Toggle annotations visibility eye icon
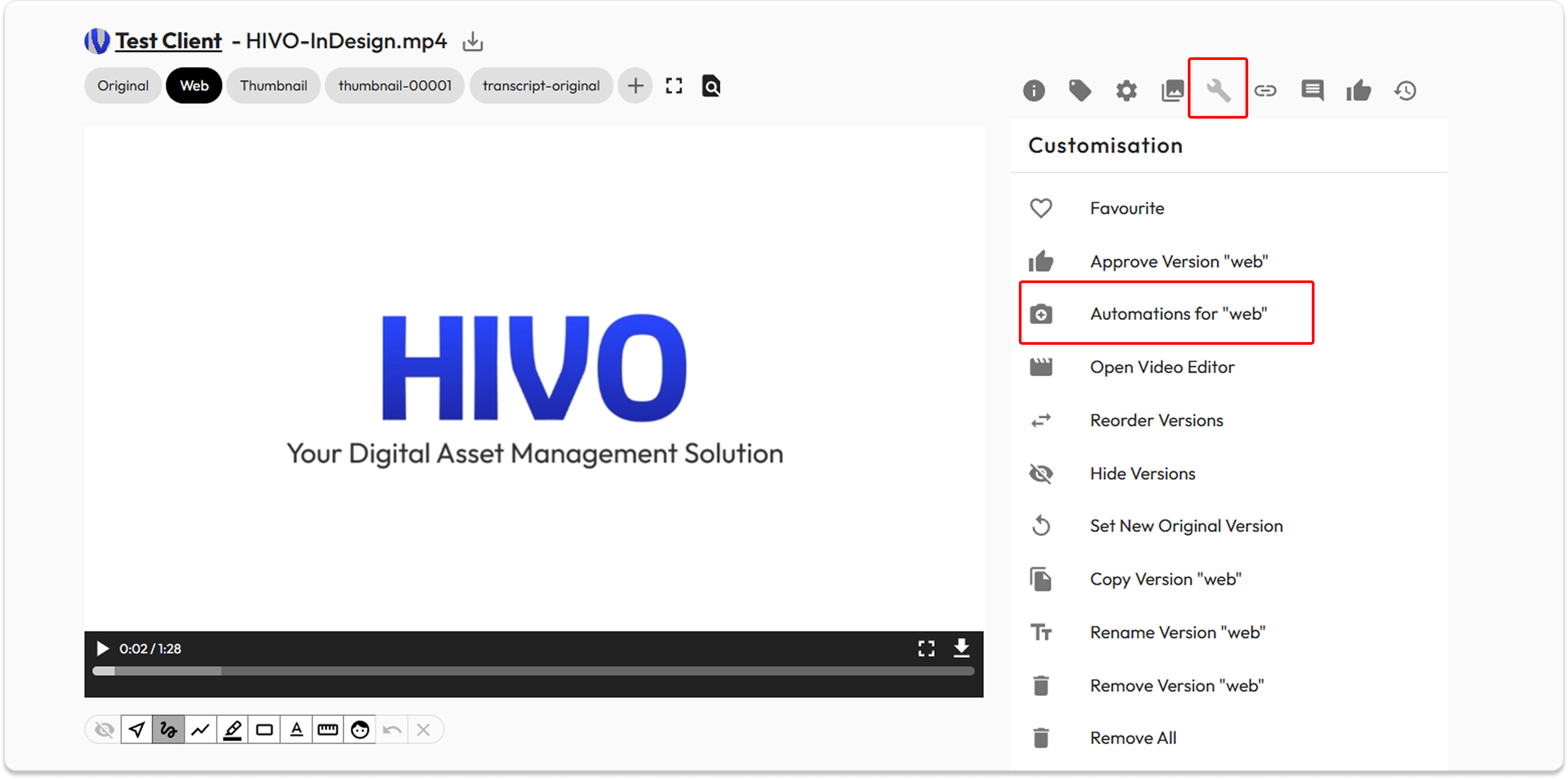The width and height of the screenshot is (1568, 779). pyautogui.click(x=104, y=729)
